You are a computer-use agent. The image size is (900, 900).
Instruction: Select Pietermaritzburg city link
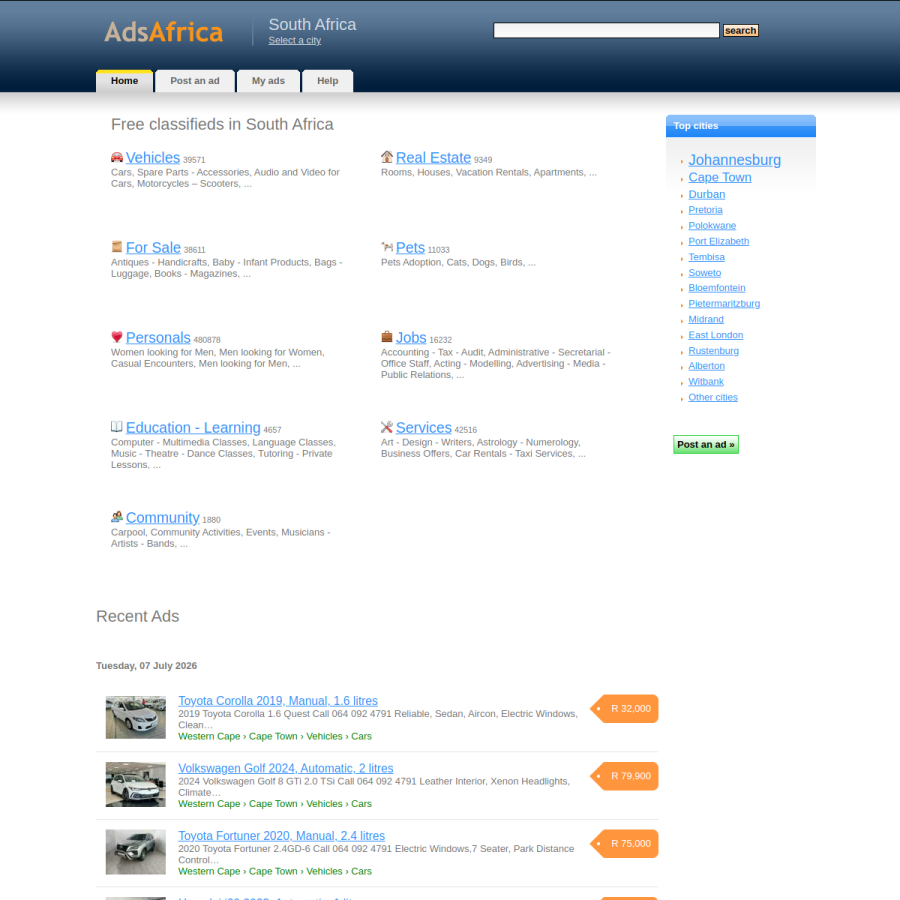pyautogui.click(x=724, y=304)
